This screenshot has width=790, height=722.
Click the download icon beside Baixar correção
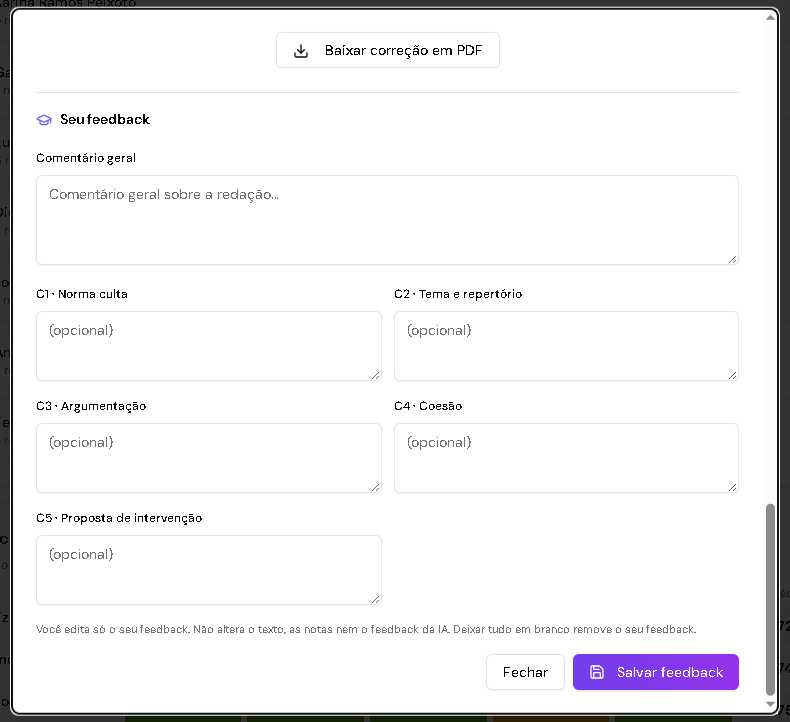tap(301, 51)
